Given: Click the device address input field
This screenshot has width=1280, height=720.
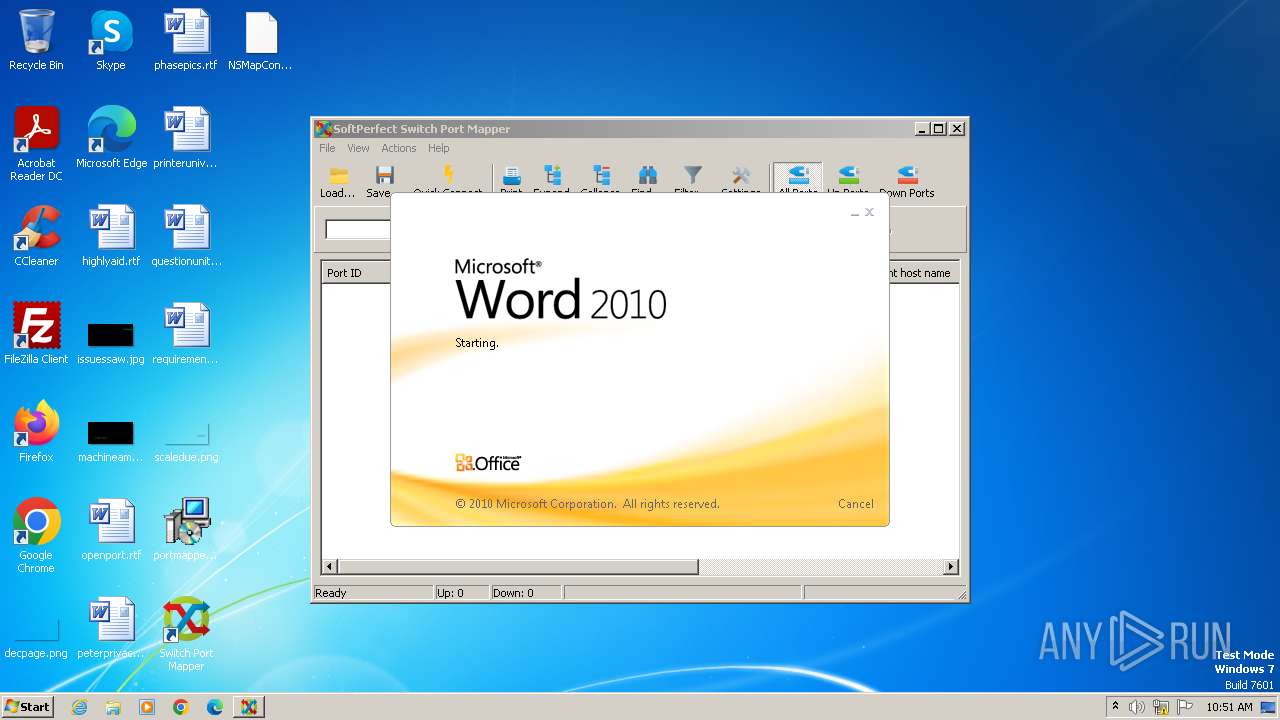Looking at the screenshot, I should point(358,230).
